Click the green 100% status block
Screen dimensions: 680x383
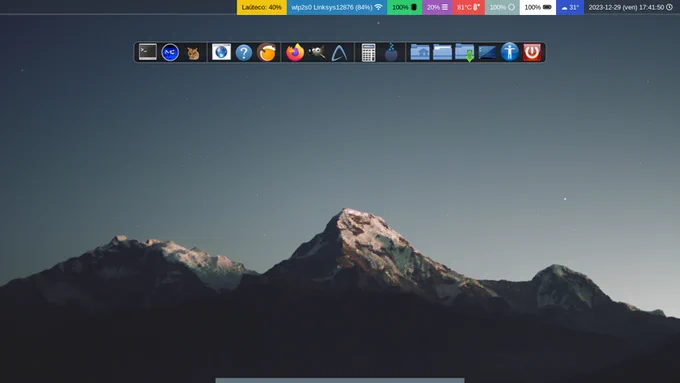click(x=404, y=7)
